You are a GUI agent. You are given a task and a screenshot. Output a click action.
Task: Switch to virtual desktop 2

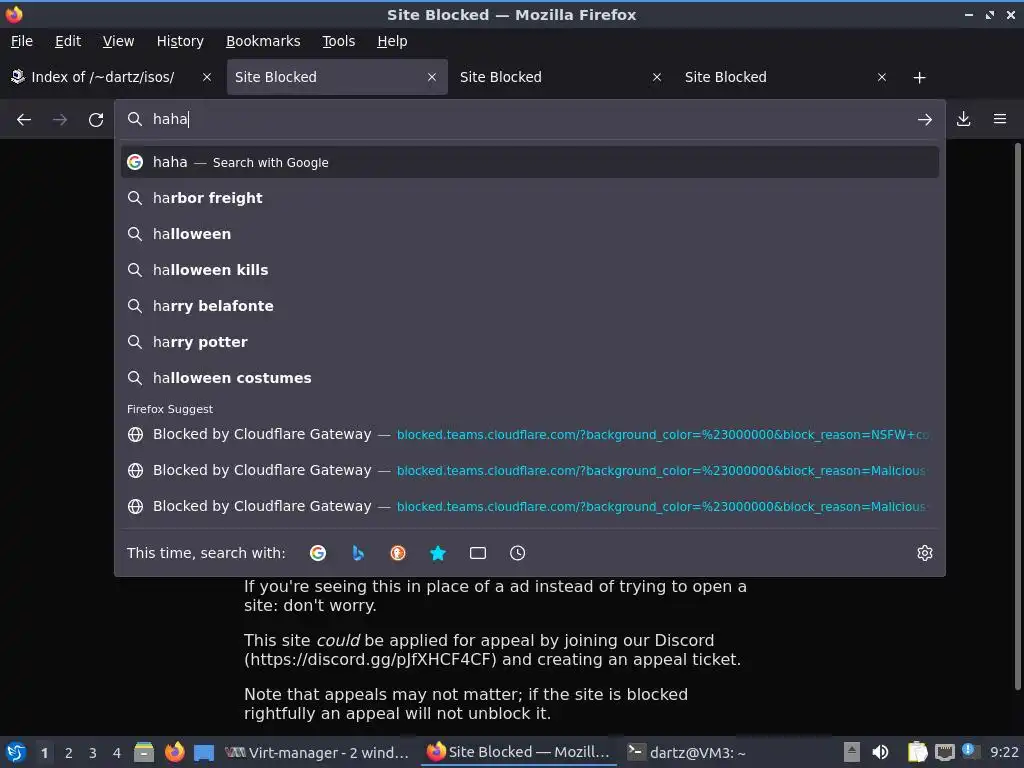[x=69, y=753]
